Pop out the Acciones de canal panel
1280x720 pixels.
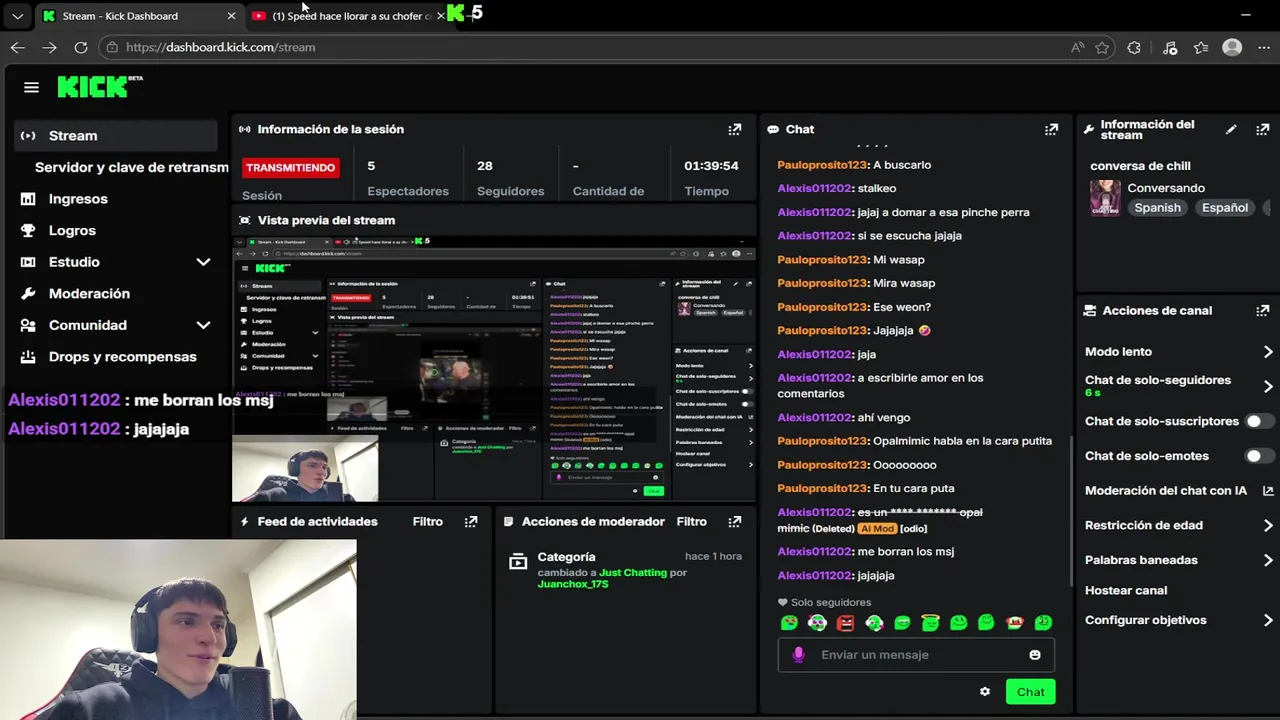[x=1263, y=311]
